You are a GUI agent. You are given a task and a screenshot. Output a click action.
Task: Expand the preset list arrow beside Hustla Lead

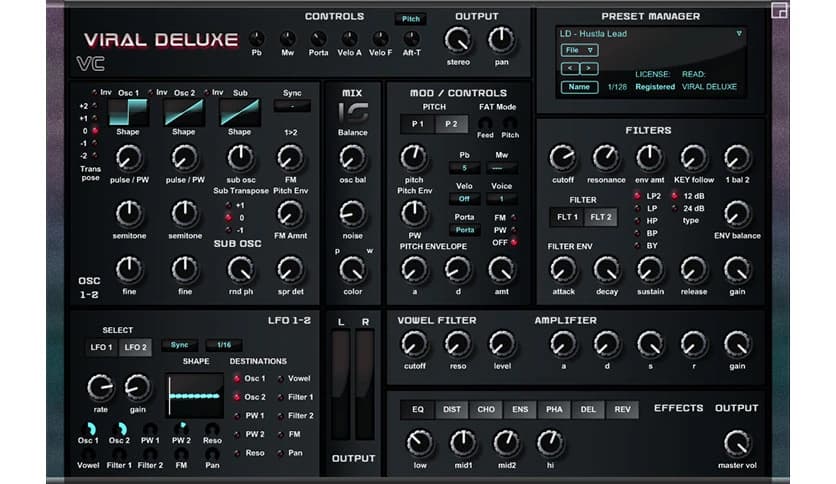point(738,34)
